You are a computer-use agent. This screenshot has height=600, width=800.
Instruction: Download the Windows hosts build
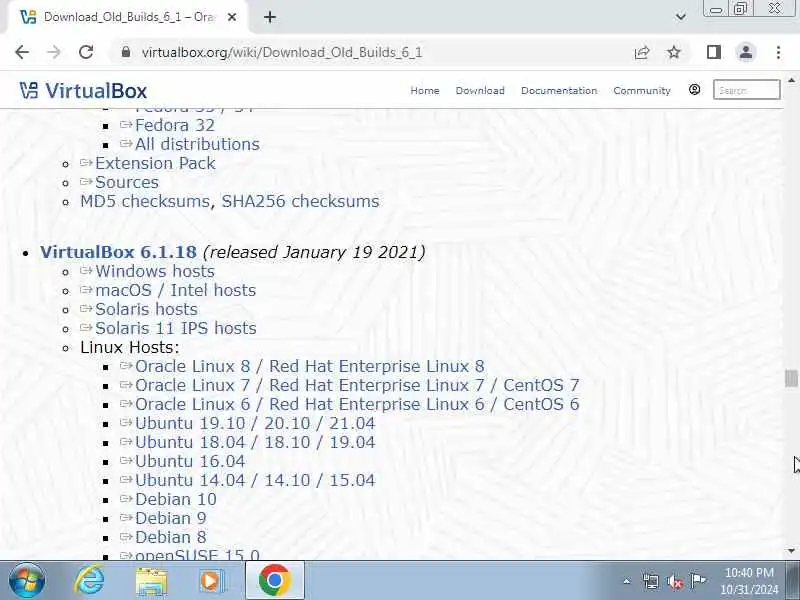click(155, 271)
